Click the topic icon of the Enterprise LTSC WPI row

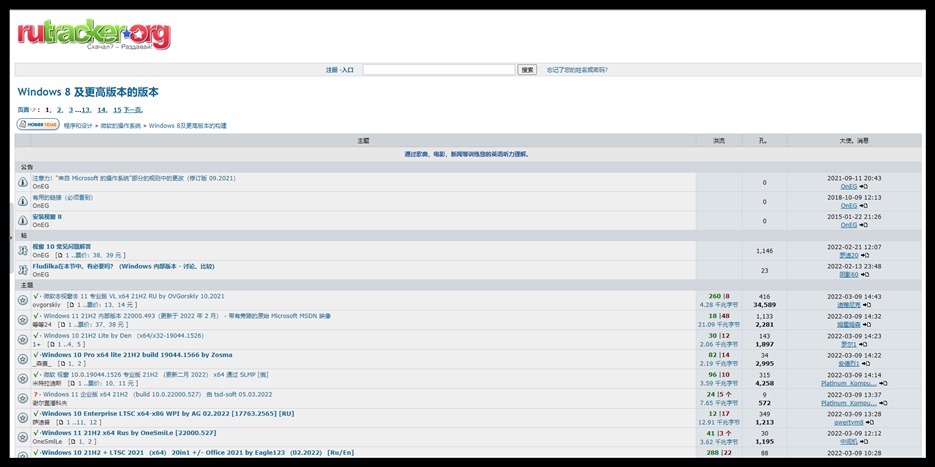point(23,417)
